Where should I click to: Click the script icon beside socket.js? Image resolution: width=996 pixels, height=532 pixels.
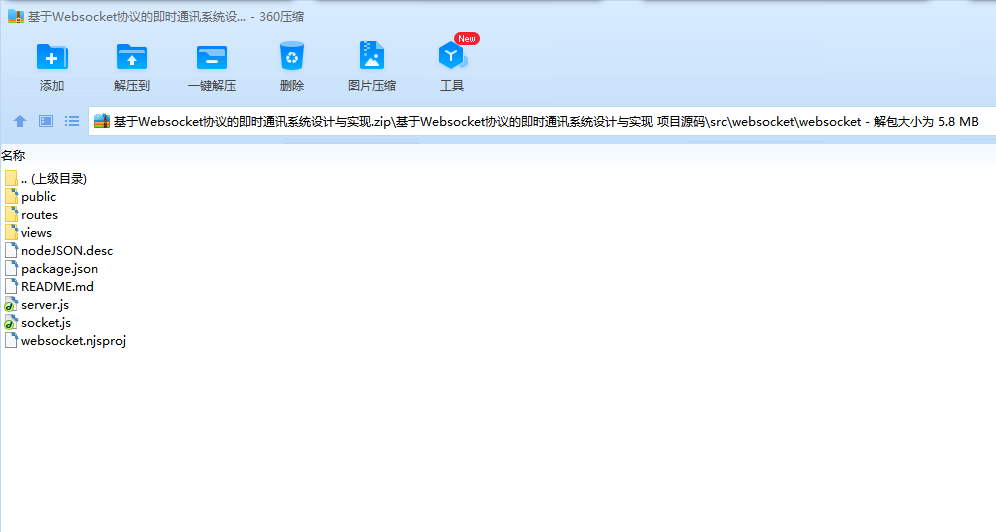[11, 323]
